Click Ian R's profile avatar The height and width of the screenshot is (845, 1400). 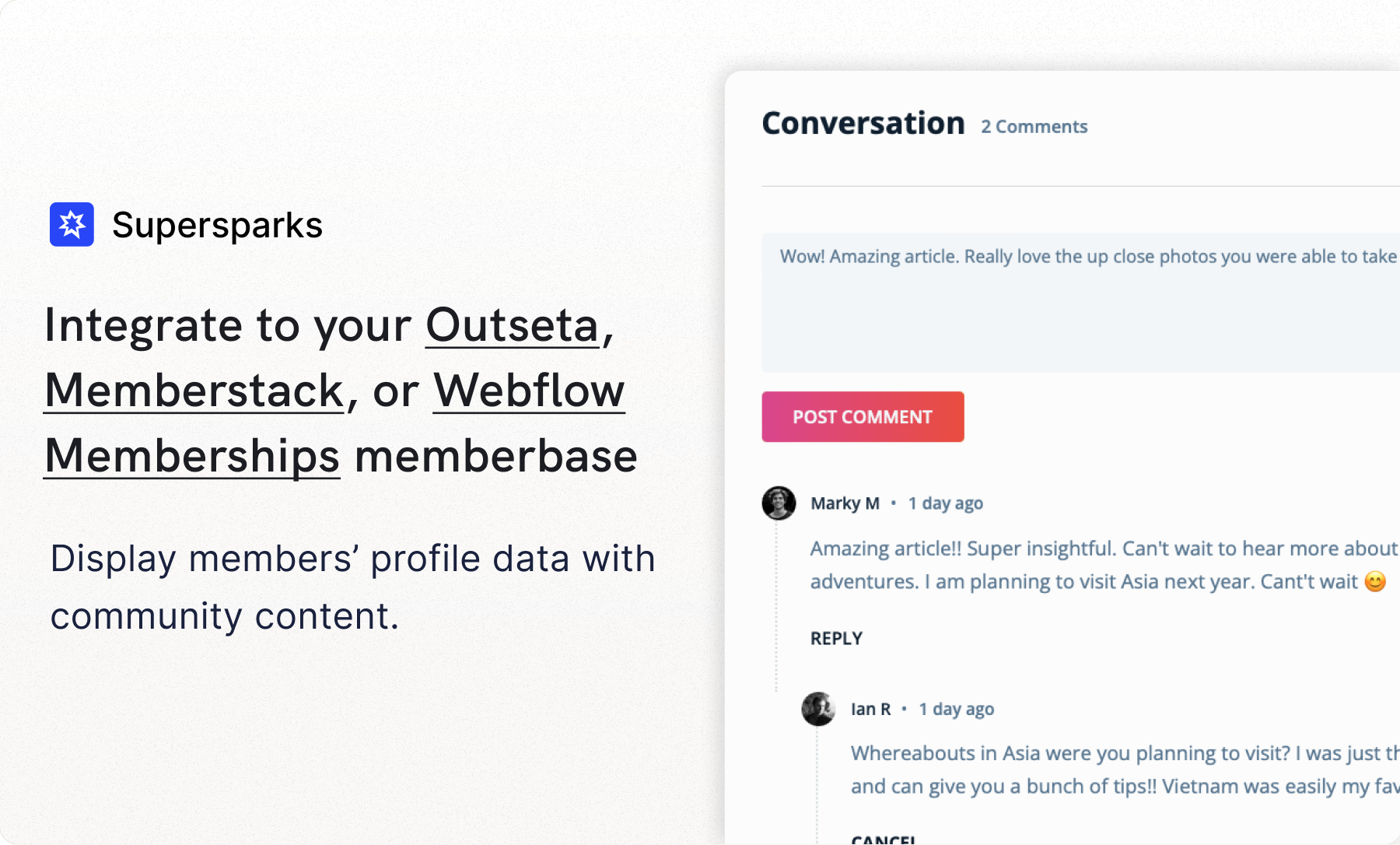pos(818,709)
